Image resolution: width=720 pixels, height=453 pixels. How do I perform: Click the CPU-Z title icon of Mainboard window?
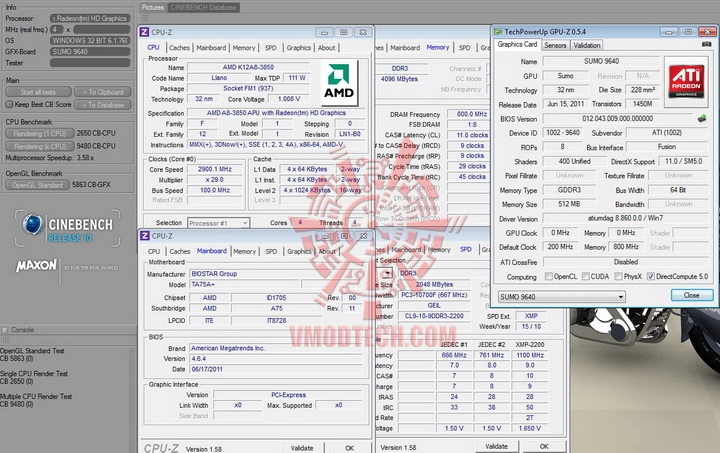point(145,235)
